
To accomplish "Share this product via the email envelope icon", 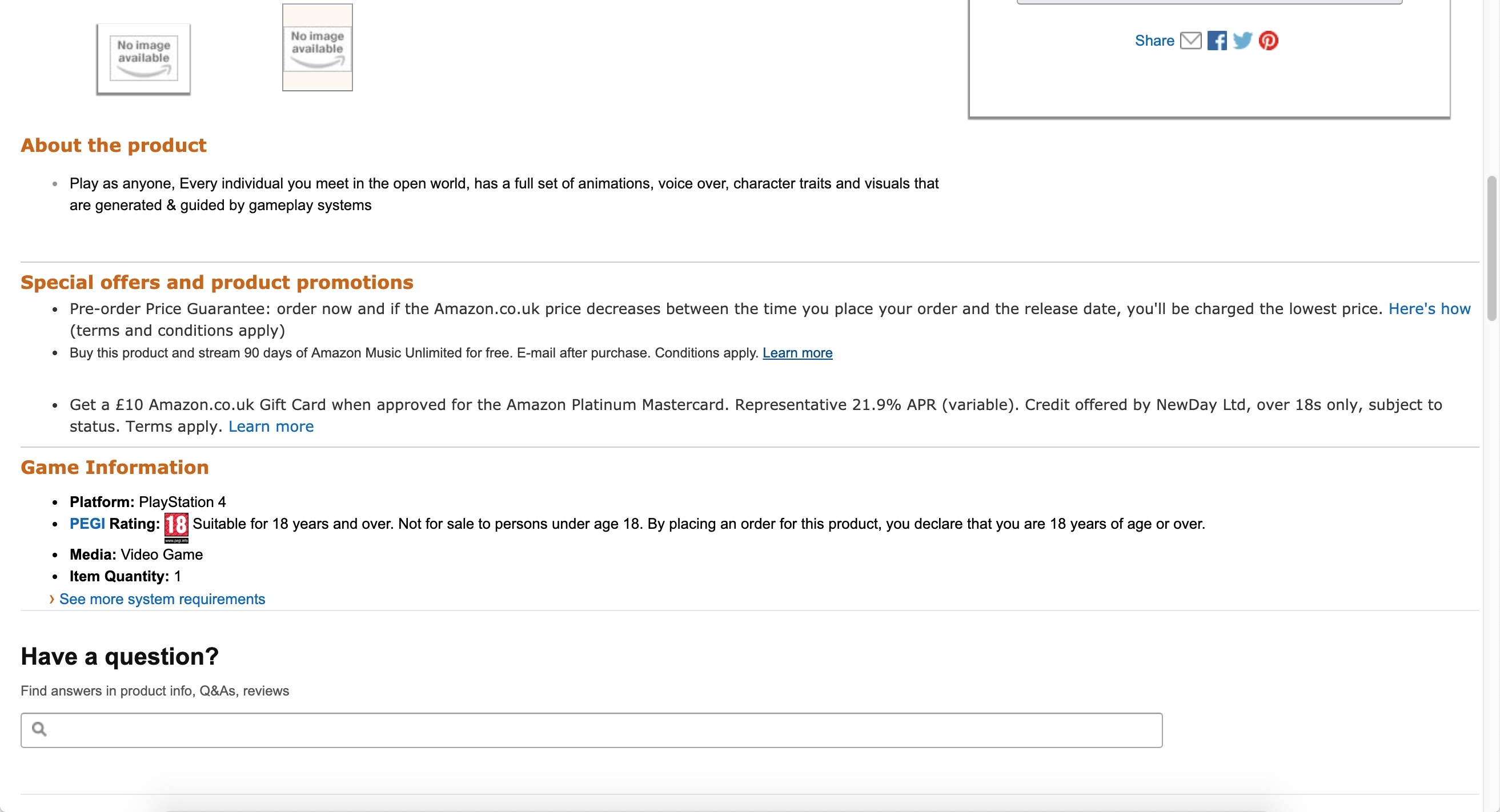I will point(1190,41).
